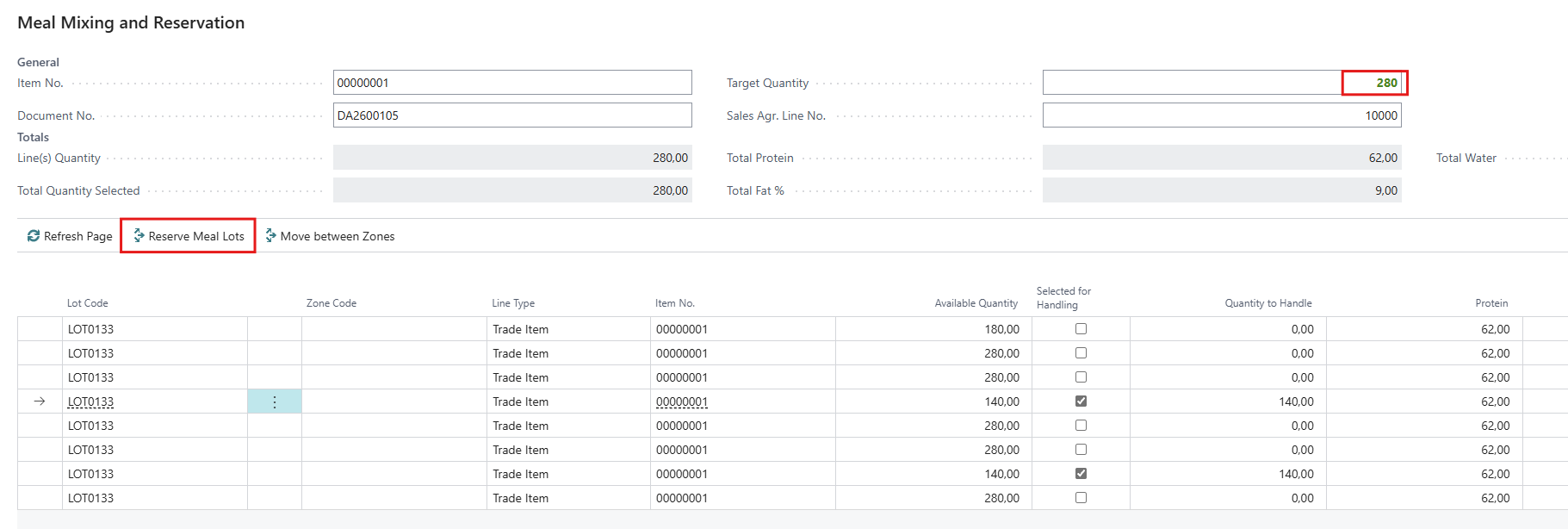
Task: Click the General section heading
Action: click(38, 62)
